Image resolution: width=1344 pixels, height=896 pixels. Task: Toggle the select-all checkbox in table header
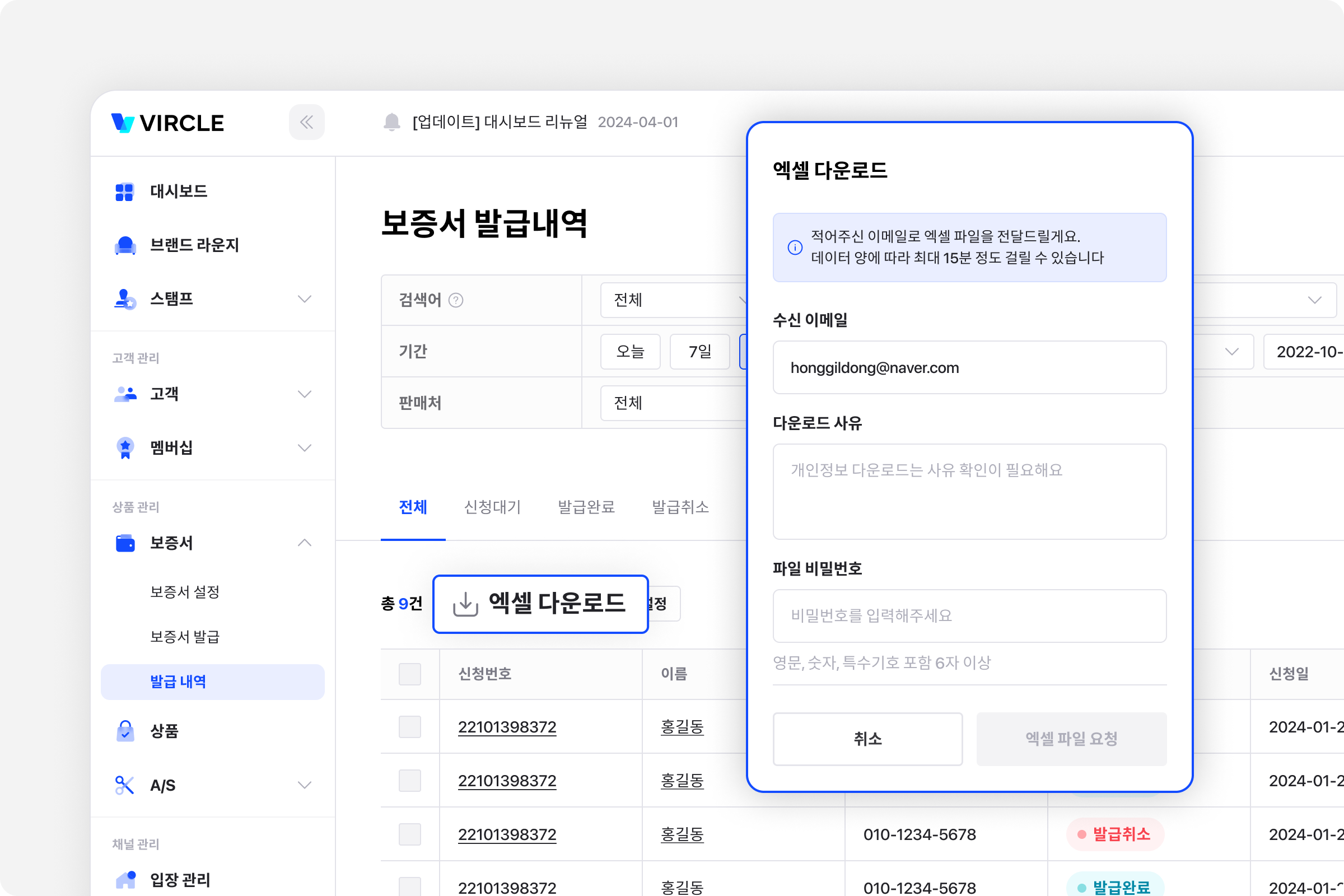pos(409,674)
